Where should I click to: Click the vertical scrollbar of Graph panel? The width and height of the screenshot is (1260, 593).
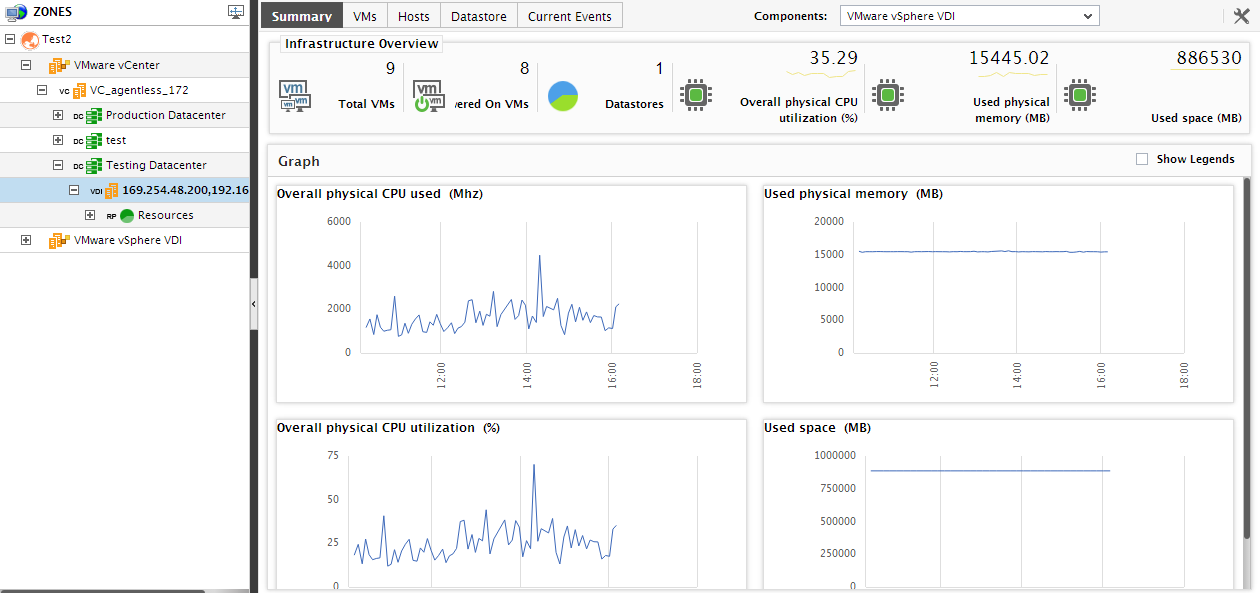1246,358
